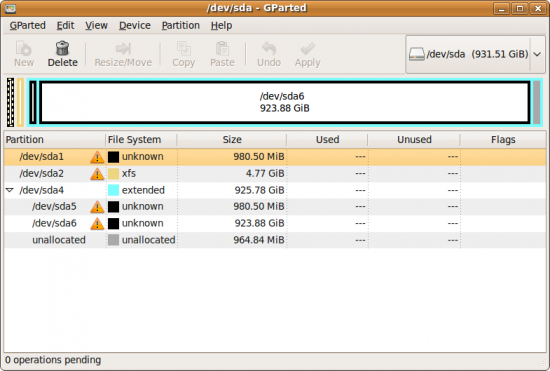The width and height of the screenshot is (550, 371).
Task: Select the /dev/sda6 partition row
Action: click(x=275, y=223)
